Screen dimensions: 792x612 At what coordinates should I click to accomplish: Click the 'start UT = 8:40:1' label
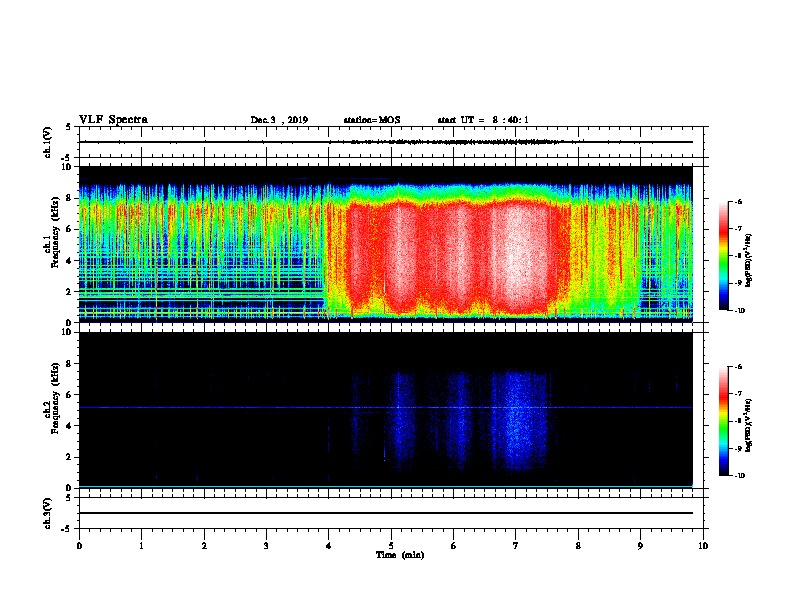[483, 120]
